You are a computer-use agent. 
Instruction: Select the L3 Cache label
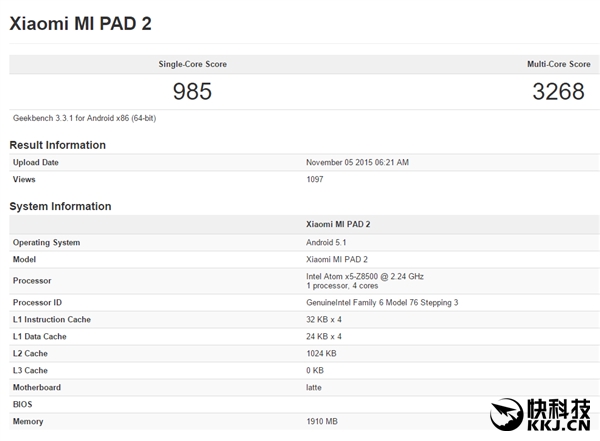[x=30, y=371]
